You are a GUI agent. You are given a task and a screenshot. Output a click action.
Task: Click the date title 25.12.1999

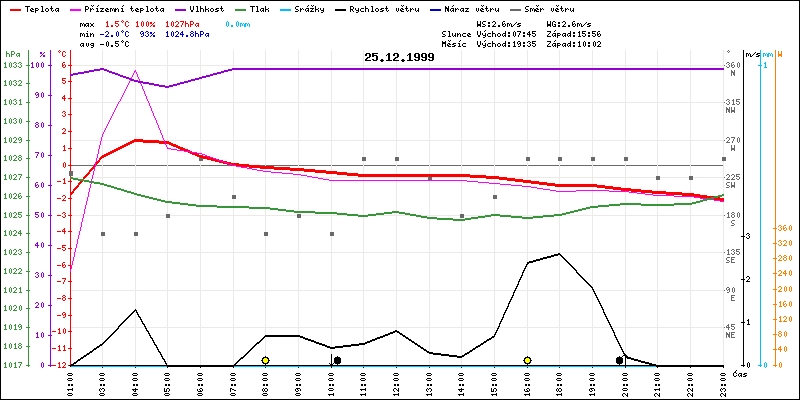click(x=399, y=57)
